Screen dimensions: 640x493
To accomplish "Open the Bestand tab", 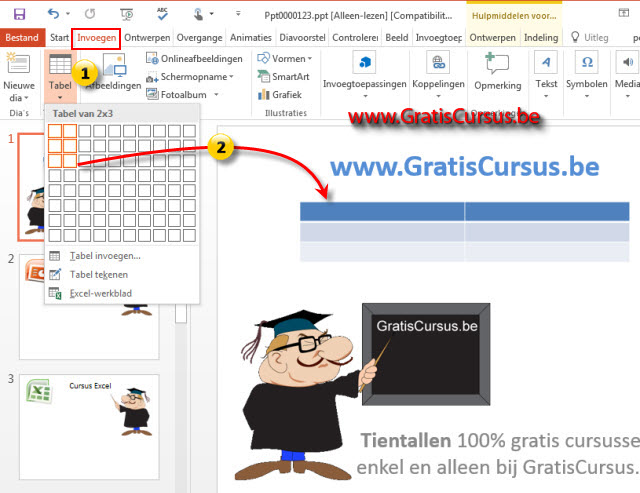I will click(x=22, y=38).
